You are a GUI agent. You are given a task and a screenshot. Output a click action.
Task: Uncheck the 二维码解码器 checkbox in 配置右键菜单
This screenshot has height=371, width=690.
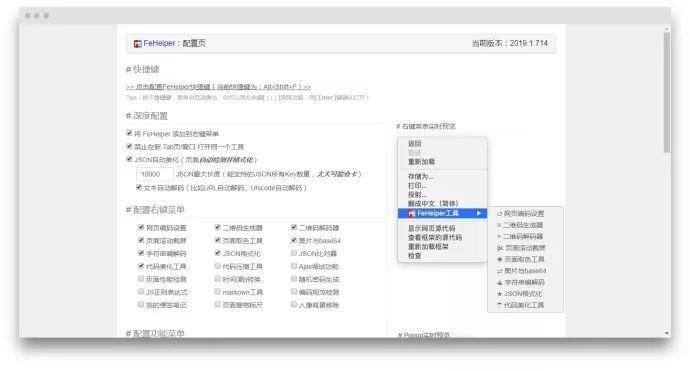click(x=294, y=227)
